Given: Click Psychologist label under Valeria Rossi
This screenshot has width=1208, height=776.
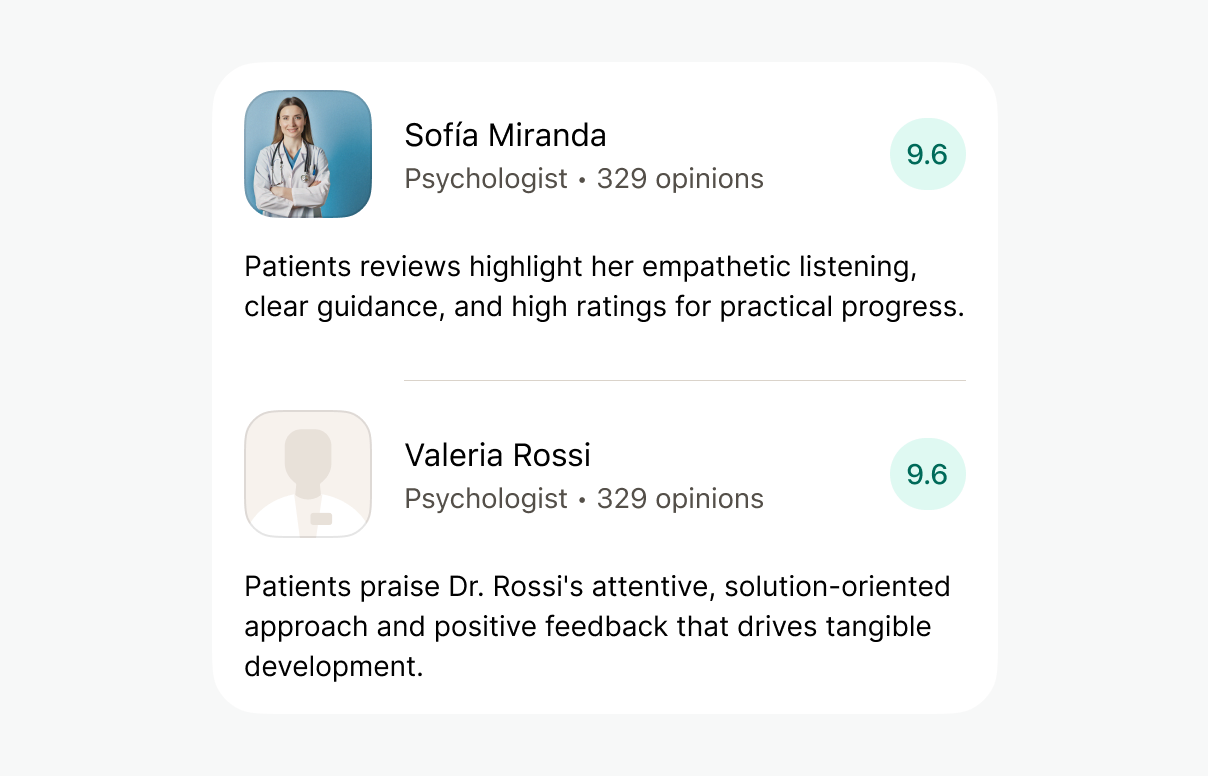Looking at the screenshot, I should coord(486,499).
